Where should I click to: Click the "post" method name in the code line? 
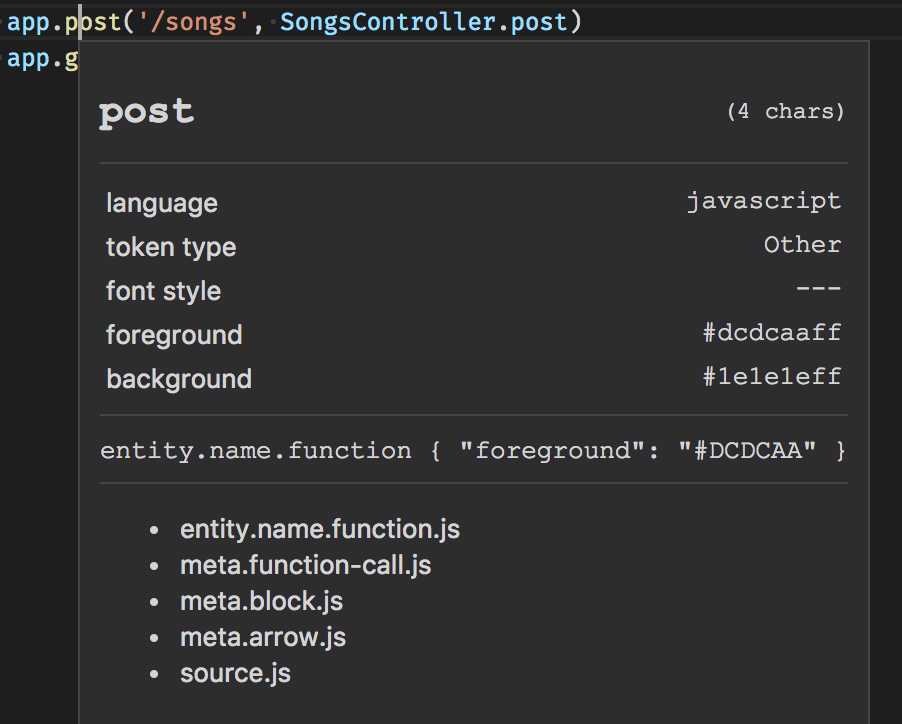(99, 21)
